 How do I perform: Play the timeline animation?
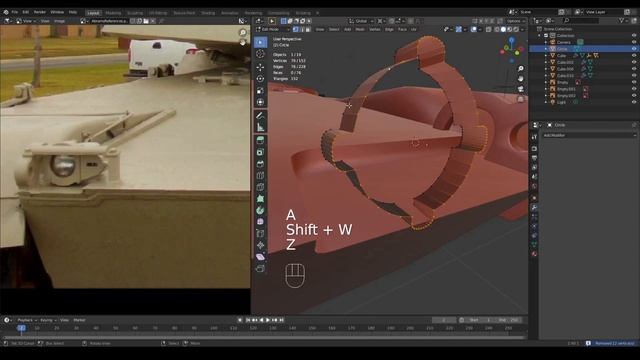tap(268, 320)
